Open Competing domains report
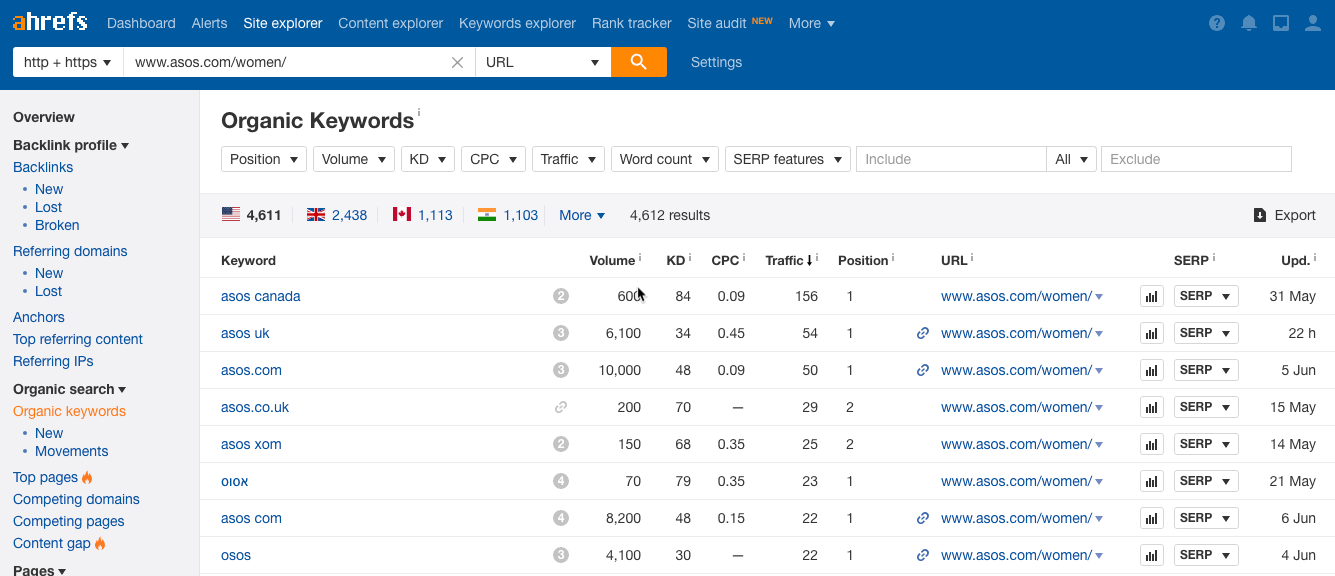This screenshot has height=576, width=1335. tap(76, 499)
